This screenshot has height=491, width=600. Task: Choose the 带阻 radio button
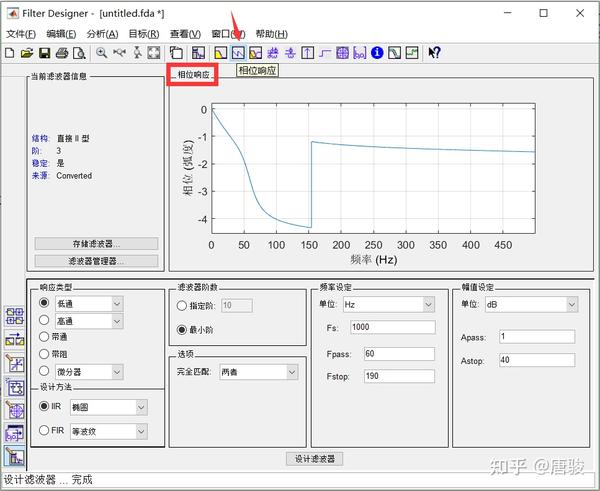44,354
